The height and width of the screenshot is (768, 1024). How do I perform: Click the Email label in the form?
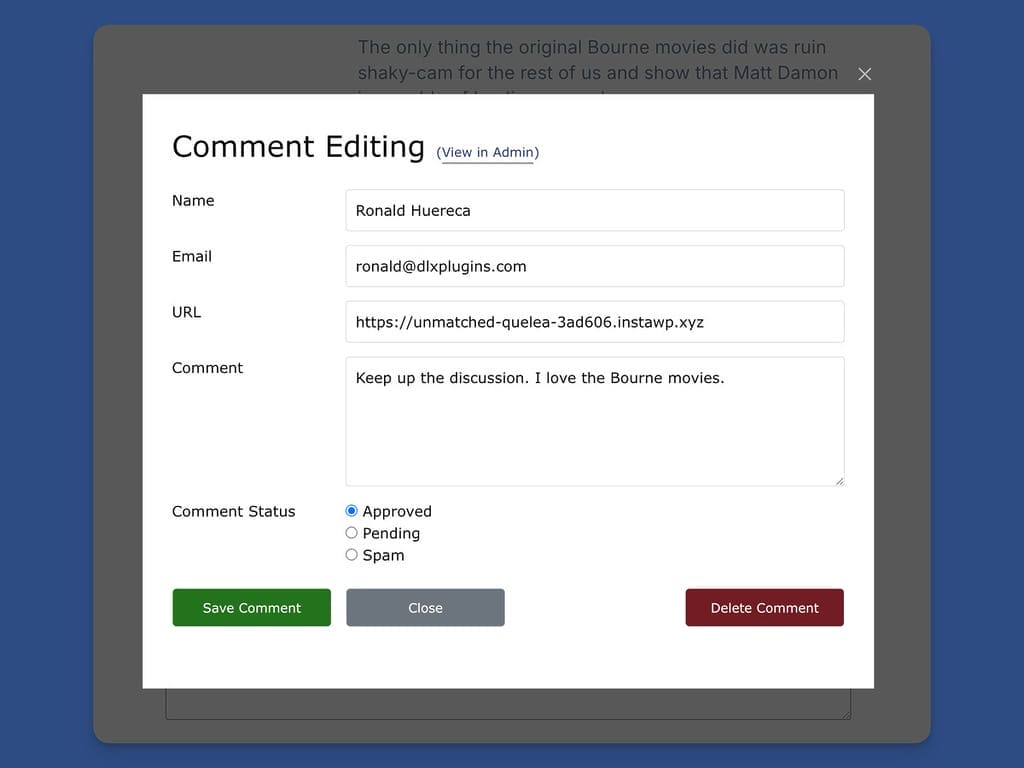(x=191, y=256)
